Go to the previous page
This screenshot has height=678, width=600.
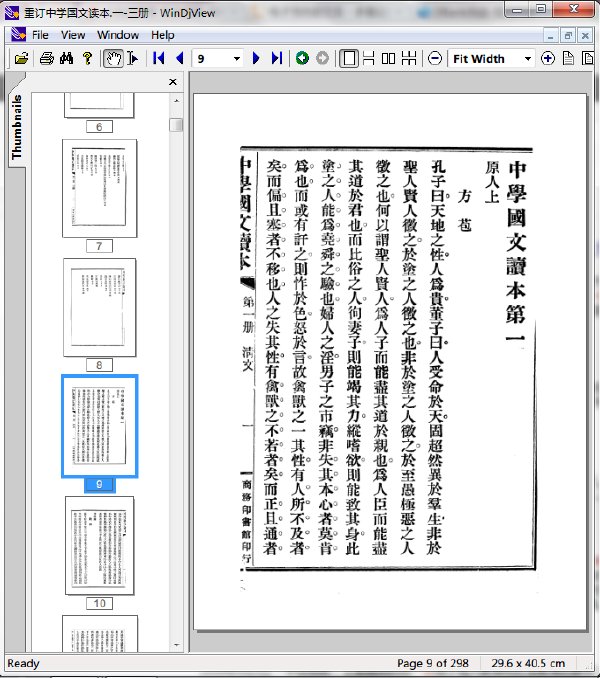(x=180, y=58)
